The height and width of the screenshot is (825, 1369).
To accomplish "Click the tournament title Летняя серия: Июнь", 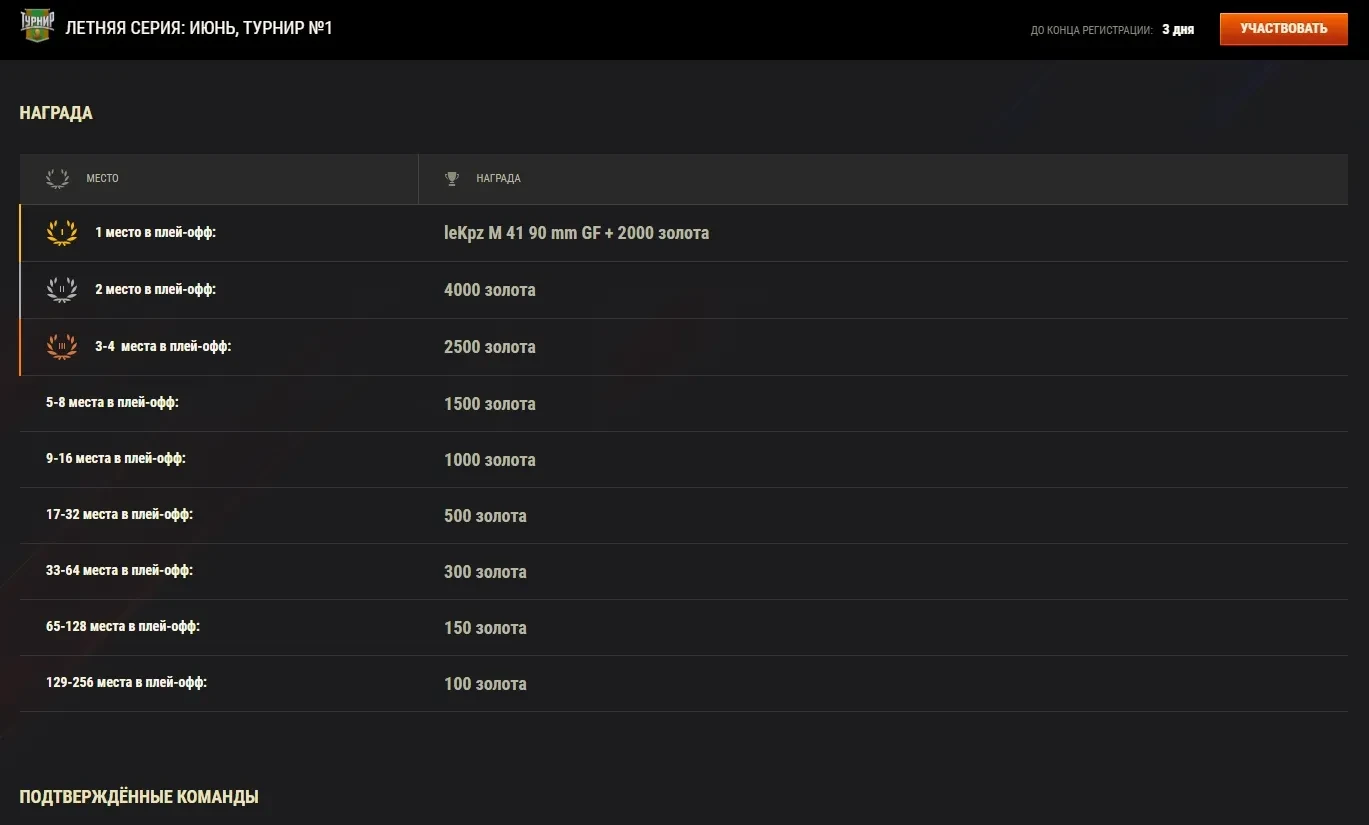I will (198, 28).
